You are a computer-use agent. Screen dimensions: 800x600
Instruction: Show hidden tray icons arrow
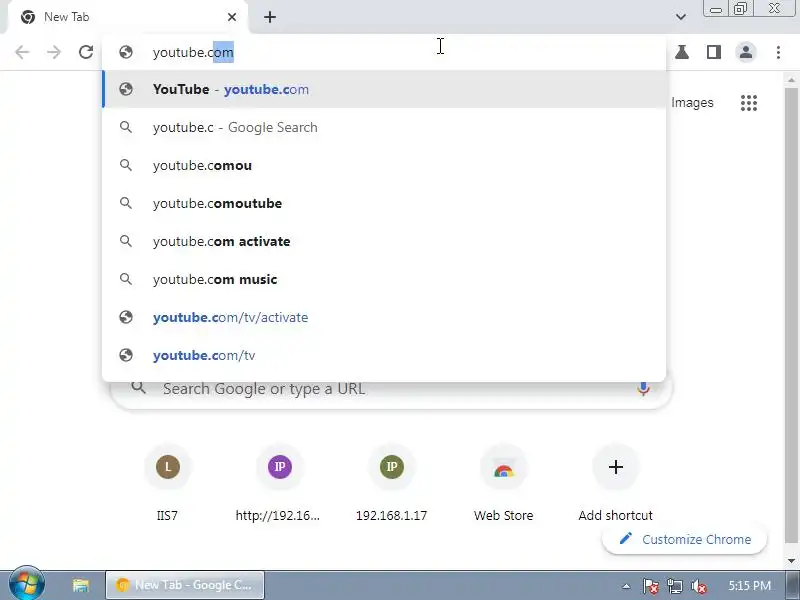click(626, 586)
